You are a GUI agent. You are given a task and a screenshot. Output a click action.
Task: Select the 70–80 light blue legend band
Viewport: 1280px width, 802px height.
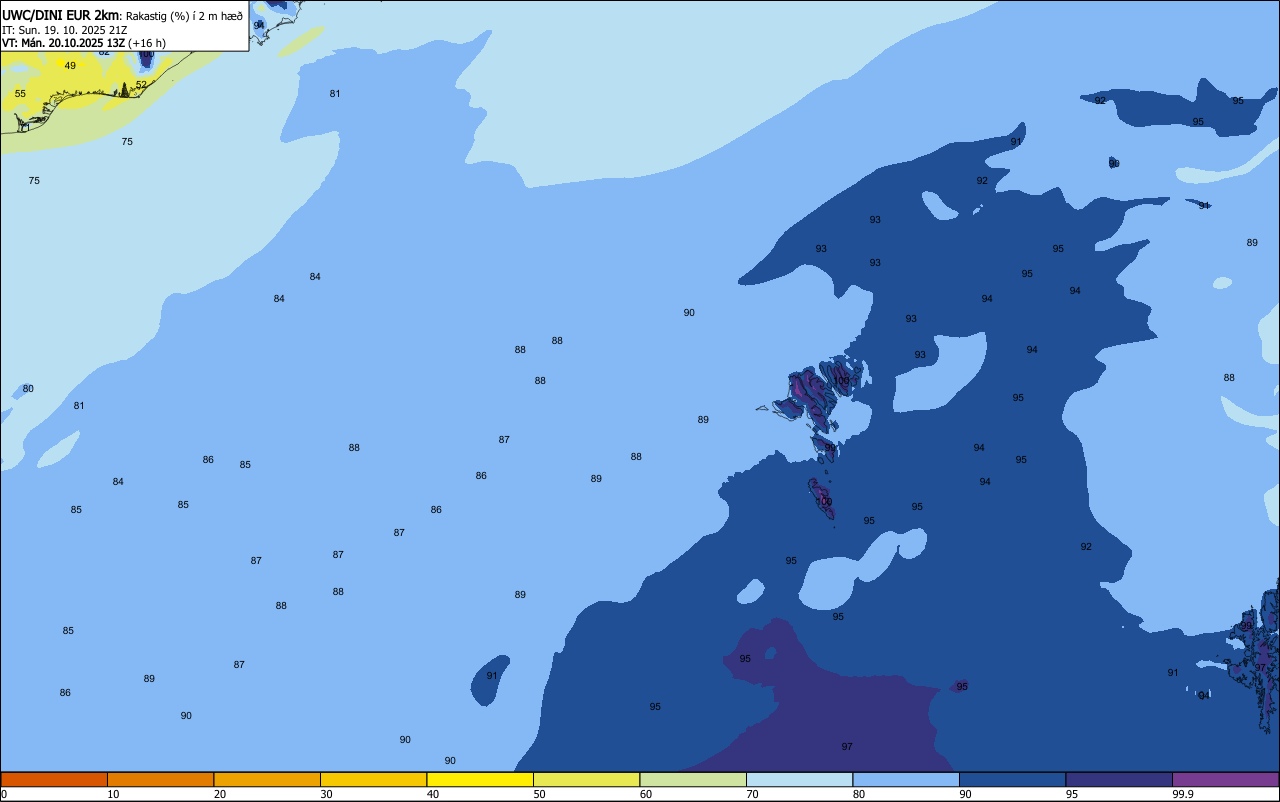[799, 779]
